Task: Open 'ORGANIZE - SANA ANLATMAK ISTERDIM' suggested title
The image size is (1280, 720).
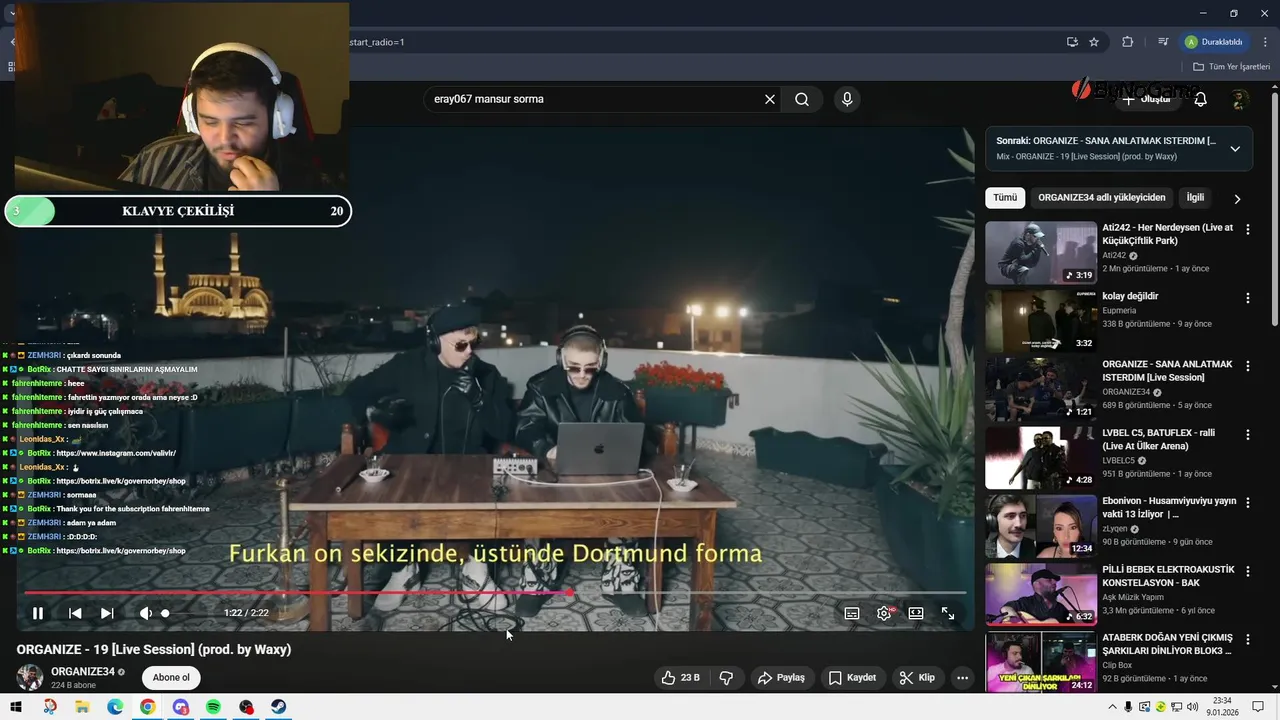Action: [x=1167, y=371]
